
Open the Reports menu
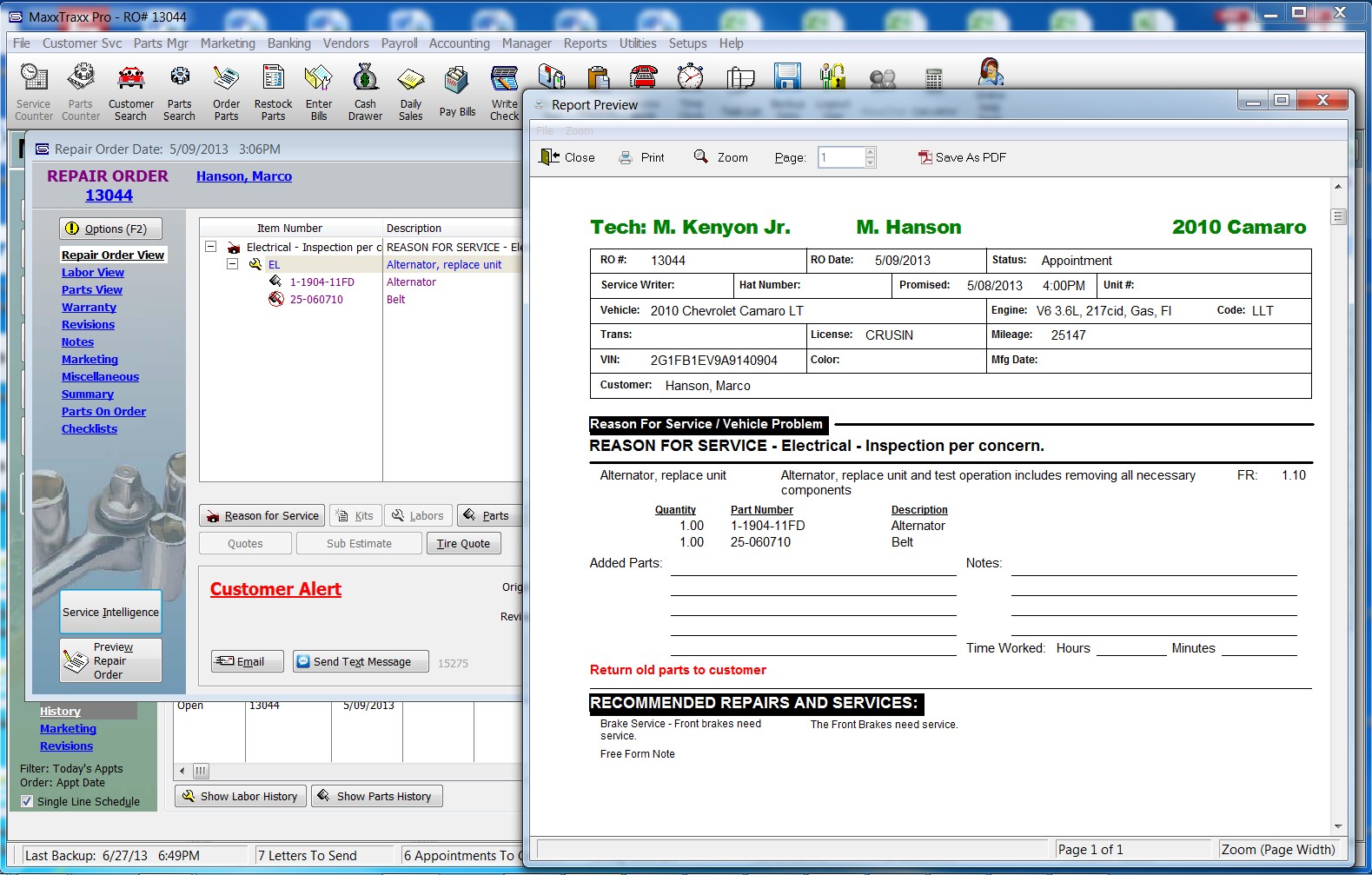[586, 43]
